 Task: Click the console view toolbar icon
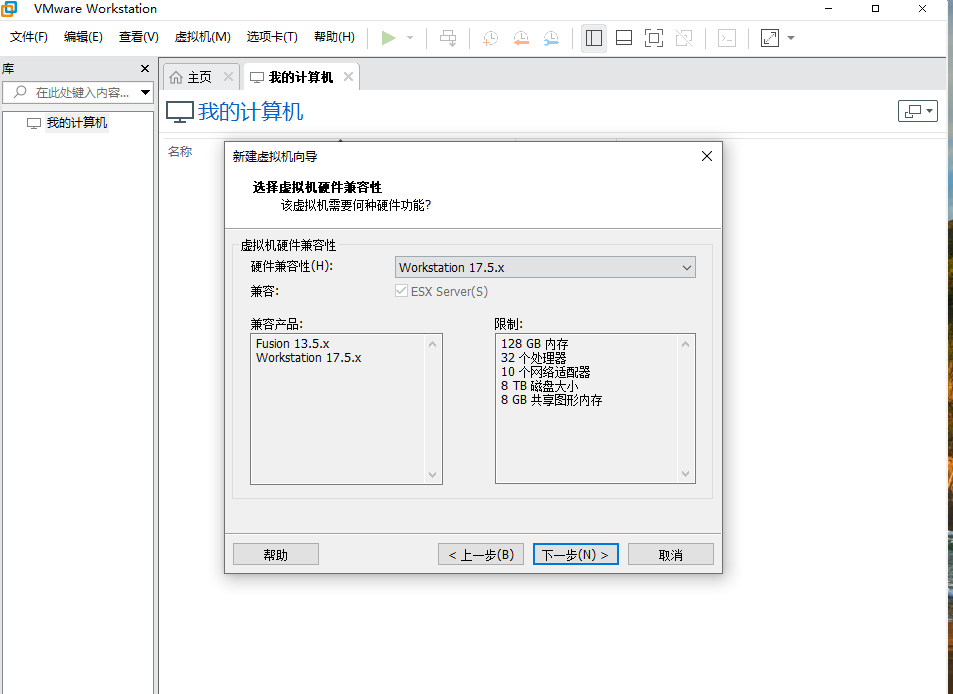727,38
